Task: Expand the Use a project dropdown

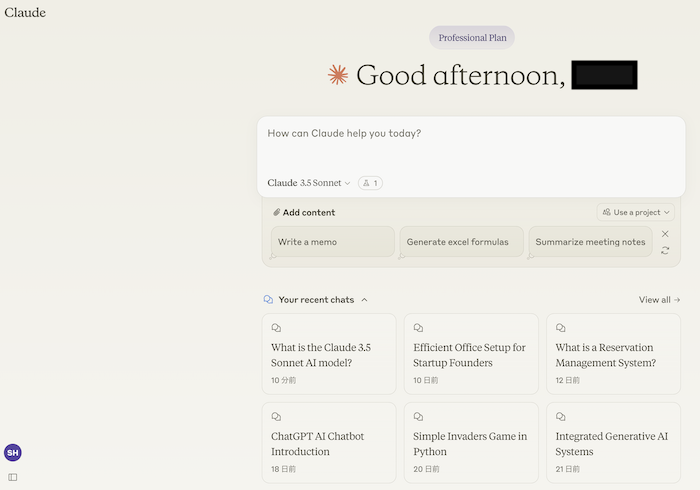Action: tap(636, 212)
